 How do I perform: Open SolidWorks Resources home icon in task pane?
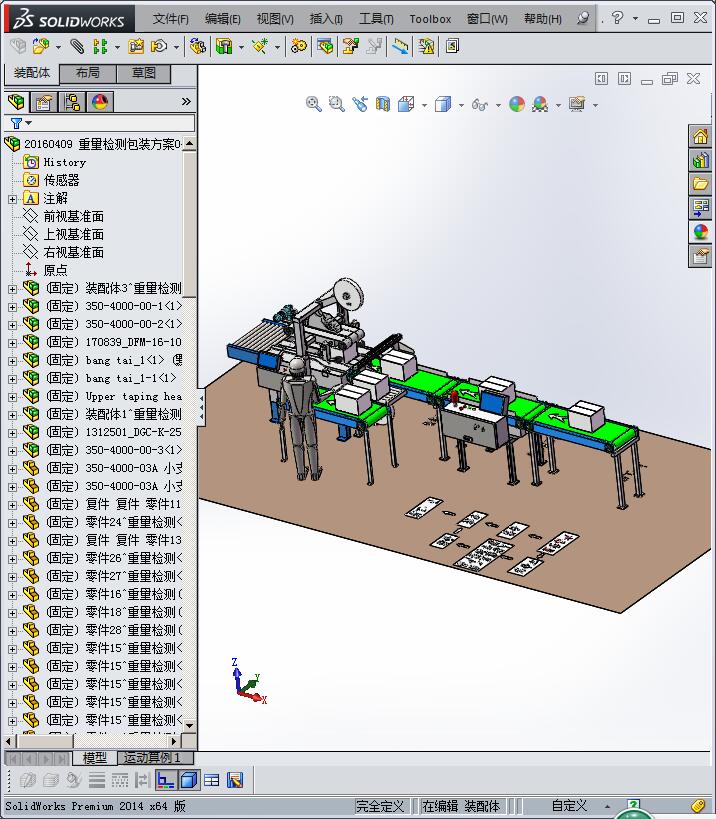pos(700,137)
